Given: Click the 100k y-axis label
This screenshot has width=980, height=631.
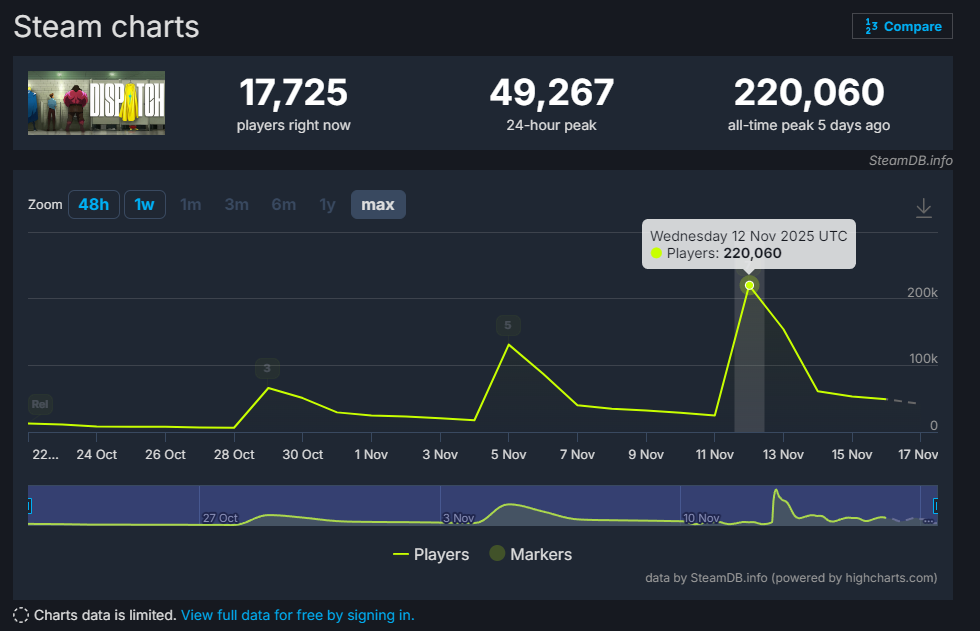Looking at the screenshot, I should pyautogui.click(x=923, y=359).
